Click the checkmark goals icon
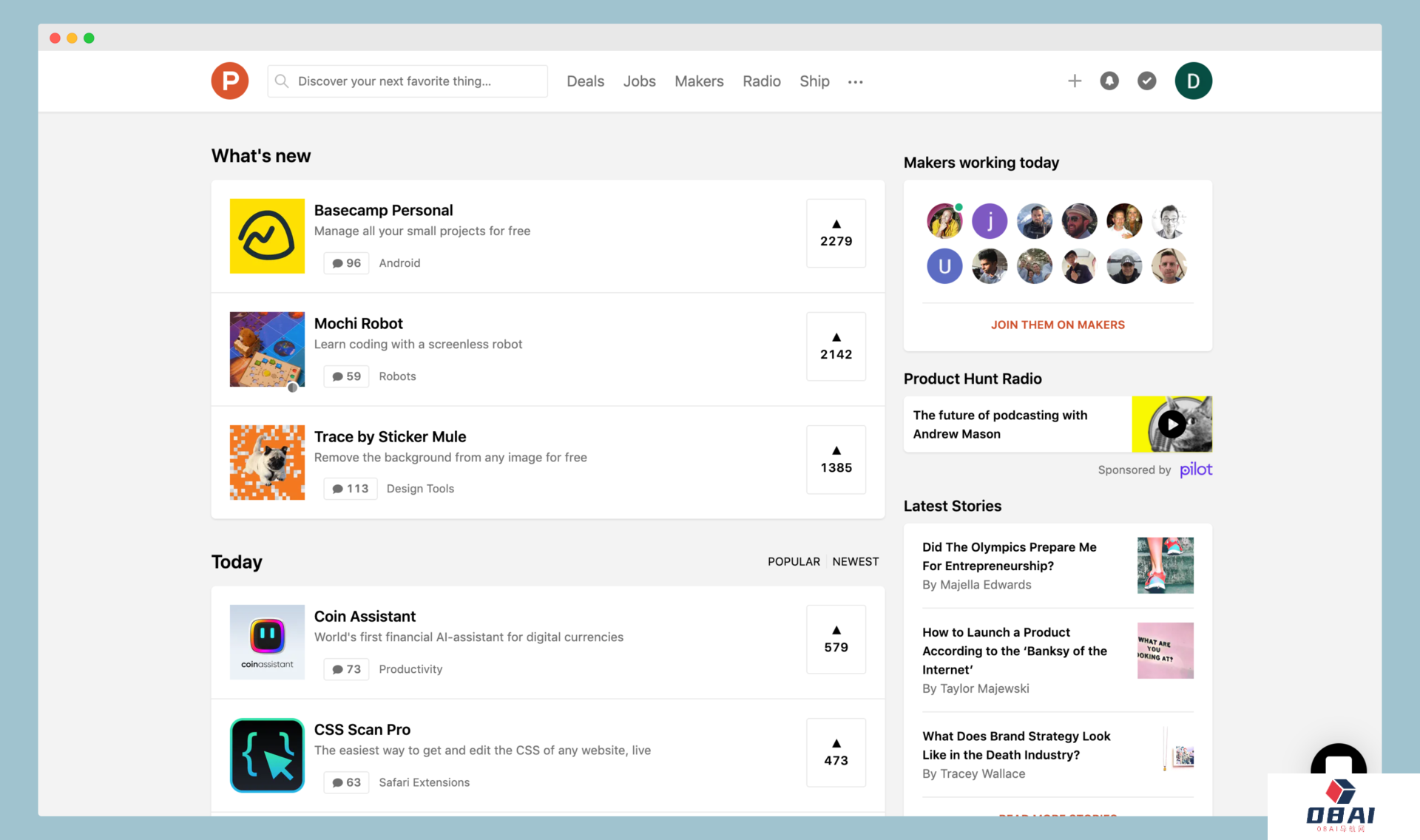 click(x=1147, y=81)
